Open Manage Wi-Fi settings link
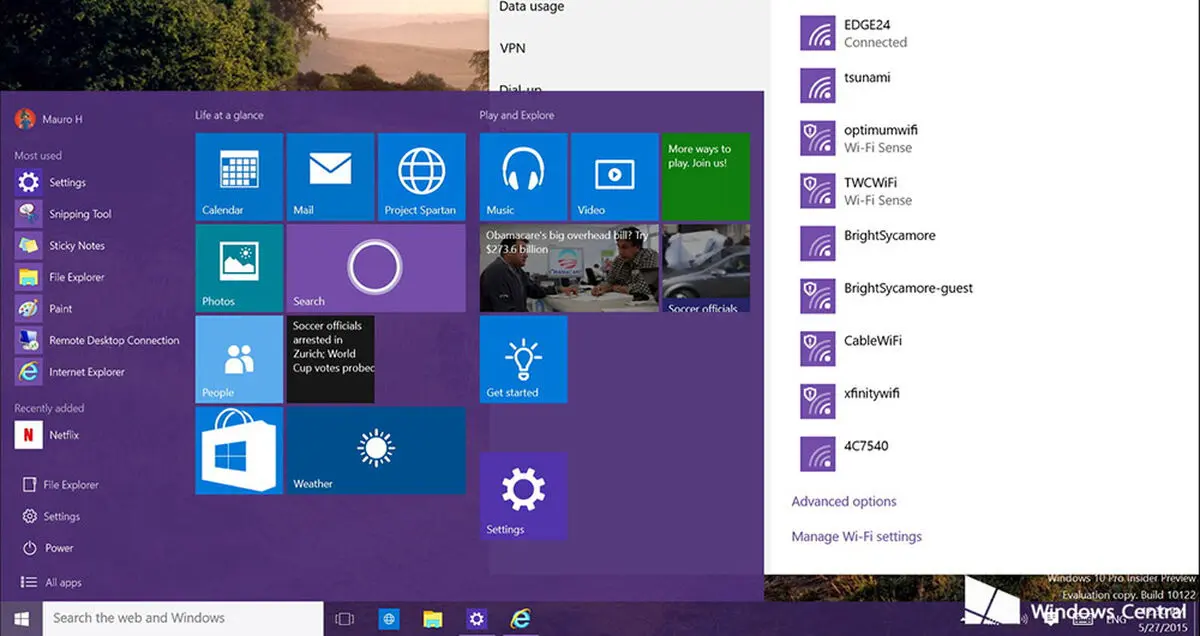Screen dimensions: 1200x636 pos(857,537)
